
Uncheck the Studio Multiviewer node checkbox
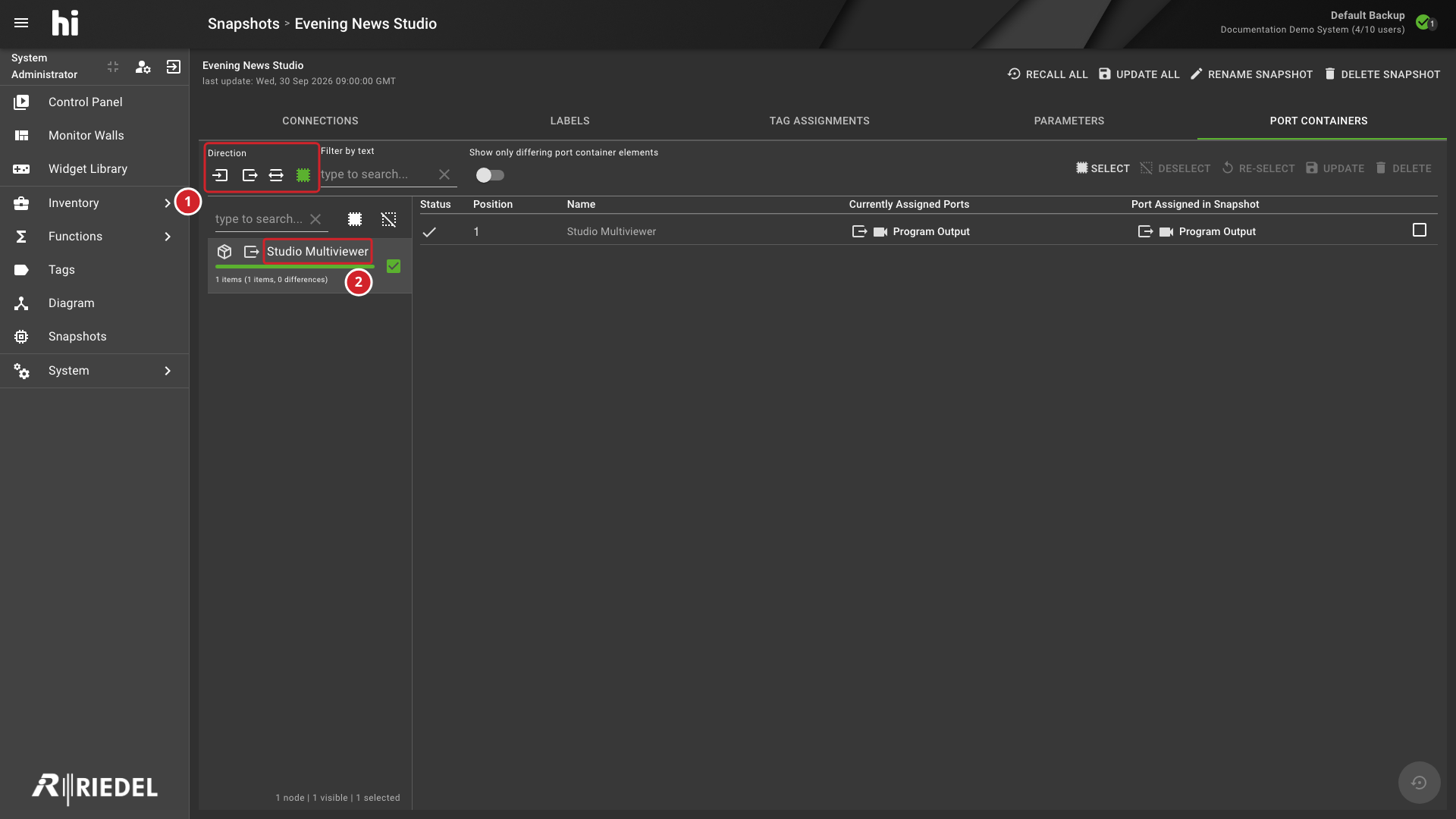click(394, 266)
